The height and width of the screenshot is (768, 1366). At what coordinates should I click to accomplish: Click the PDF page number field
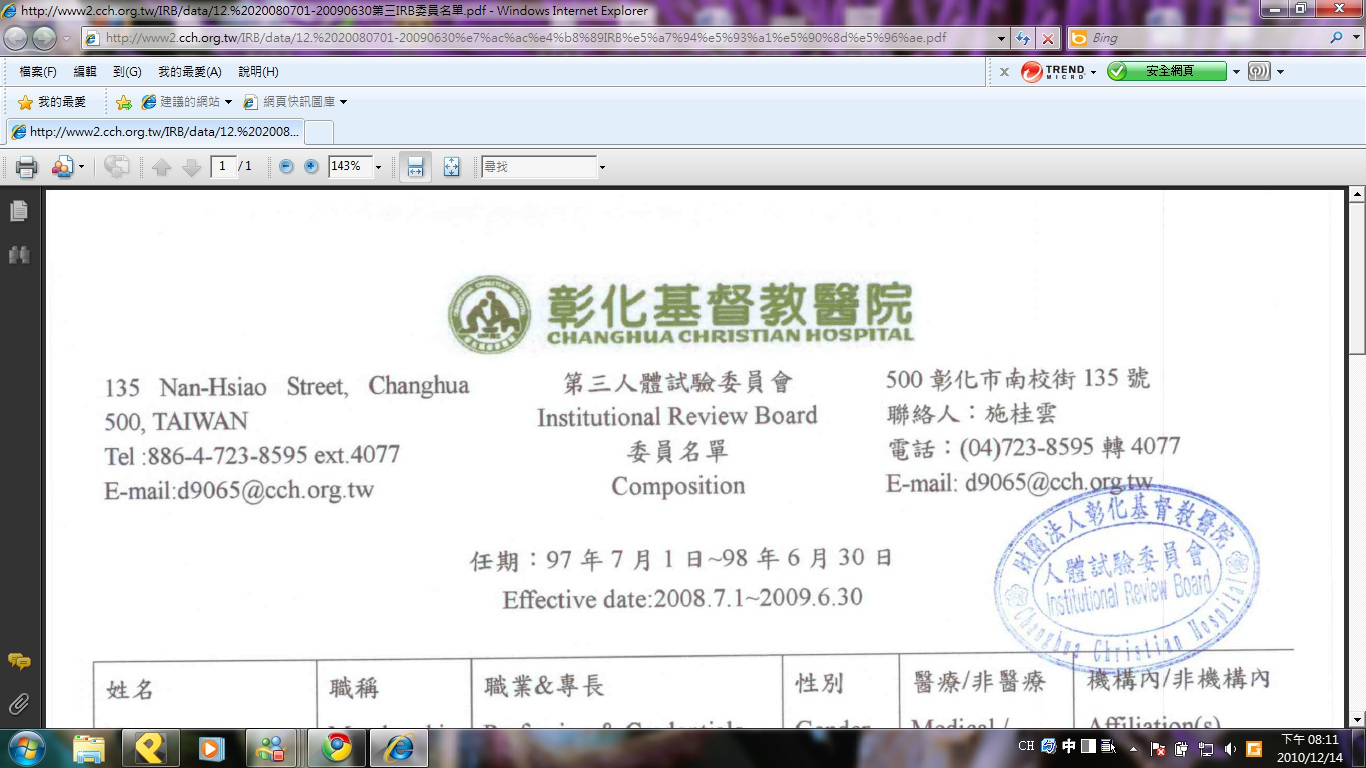pyautogui.click(x=223, y=167)
